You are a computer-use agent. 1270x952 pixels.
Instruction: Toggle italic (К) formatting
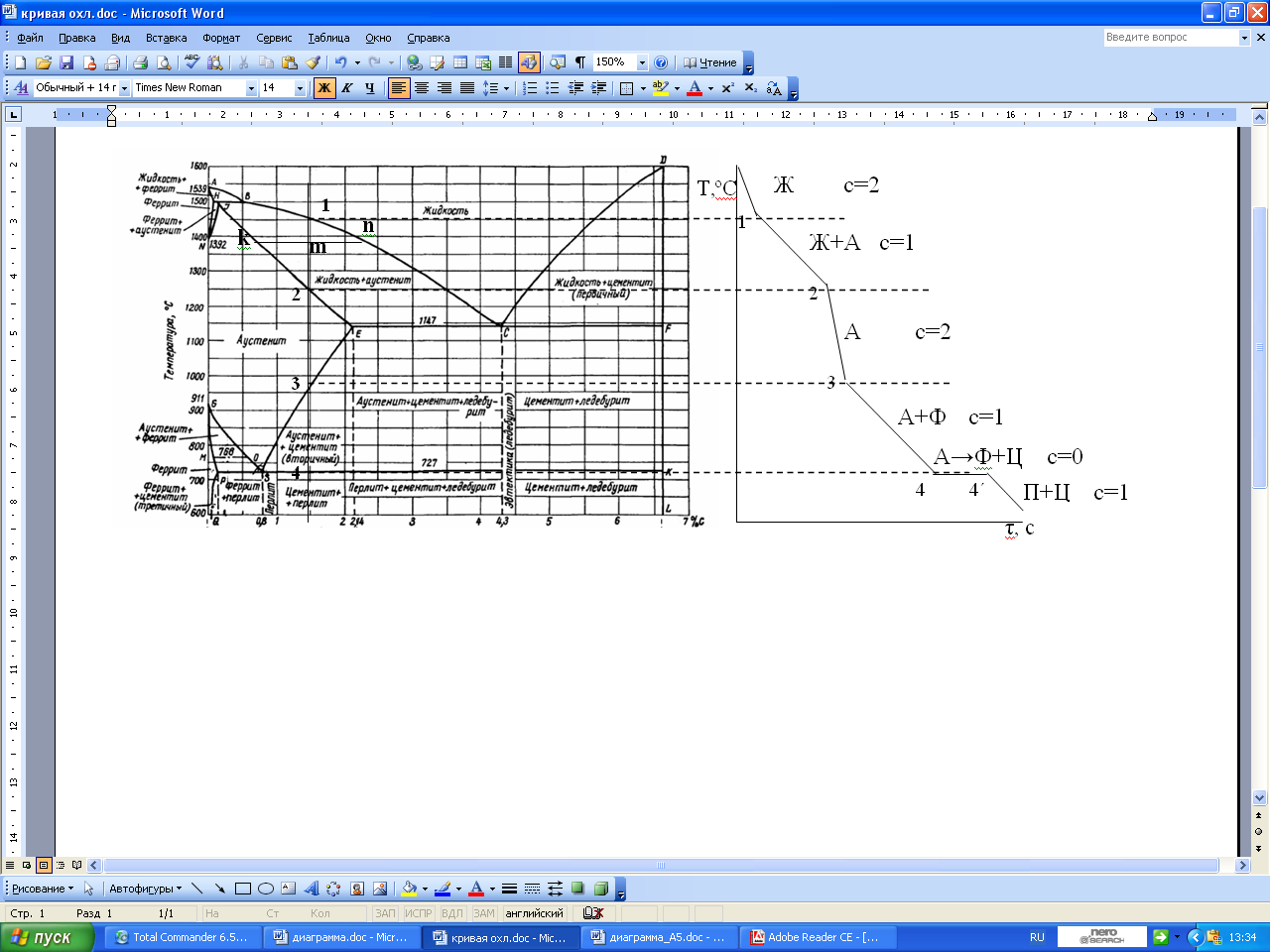pyautogui.click(x=347, y=88)
